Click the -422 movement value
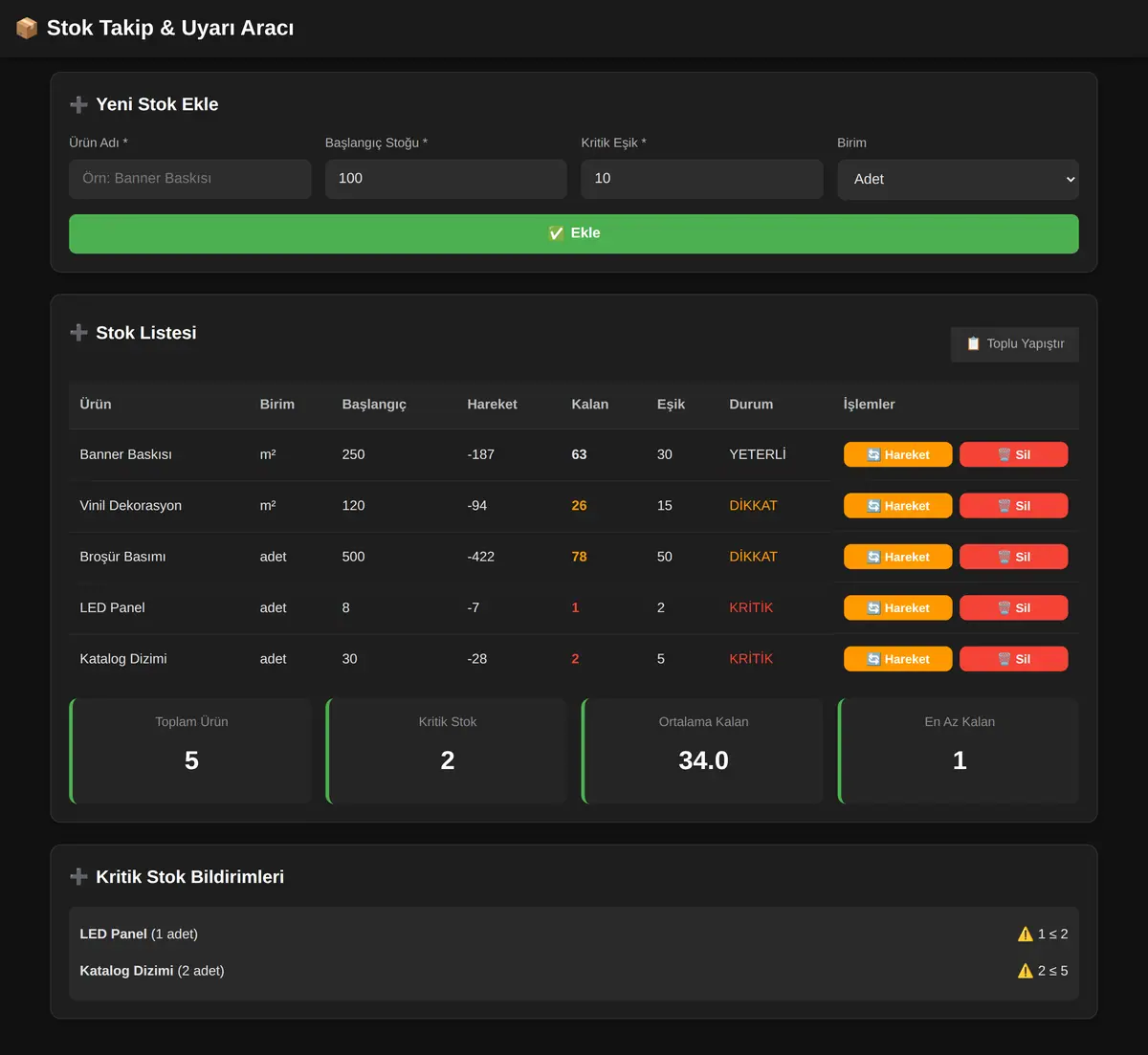This screenshot has width=1148, height=1055. click(480, 557)
